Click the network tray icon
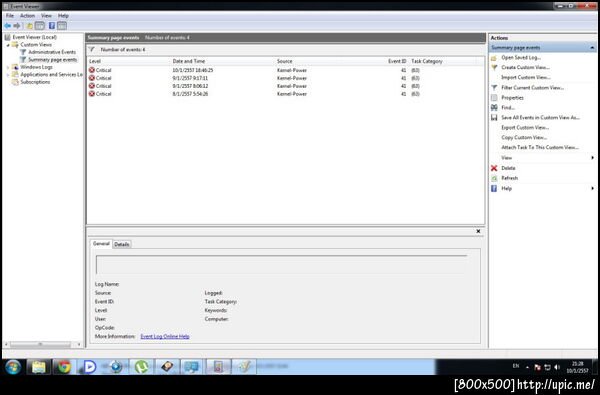Screen dimensions: 600x395 pos(547,367)
